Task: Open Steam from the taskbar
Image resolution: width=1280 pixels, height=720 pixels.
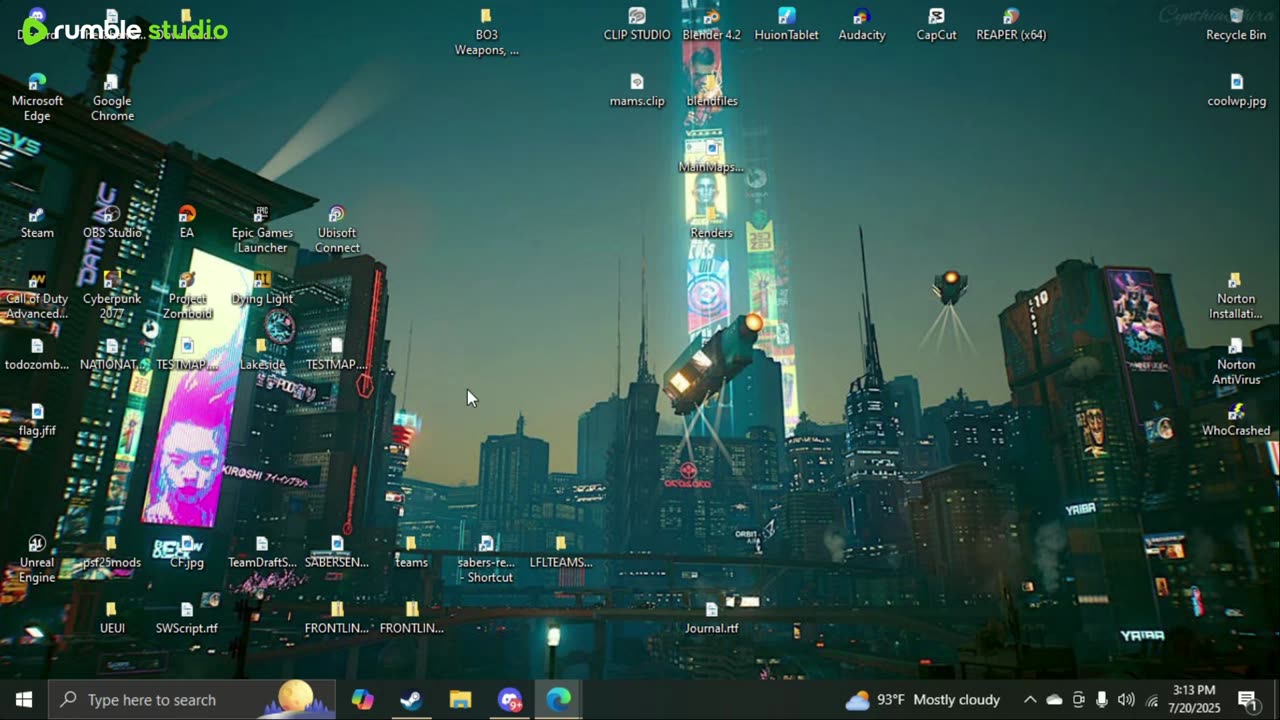Action: tap(411, 699)
